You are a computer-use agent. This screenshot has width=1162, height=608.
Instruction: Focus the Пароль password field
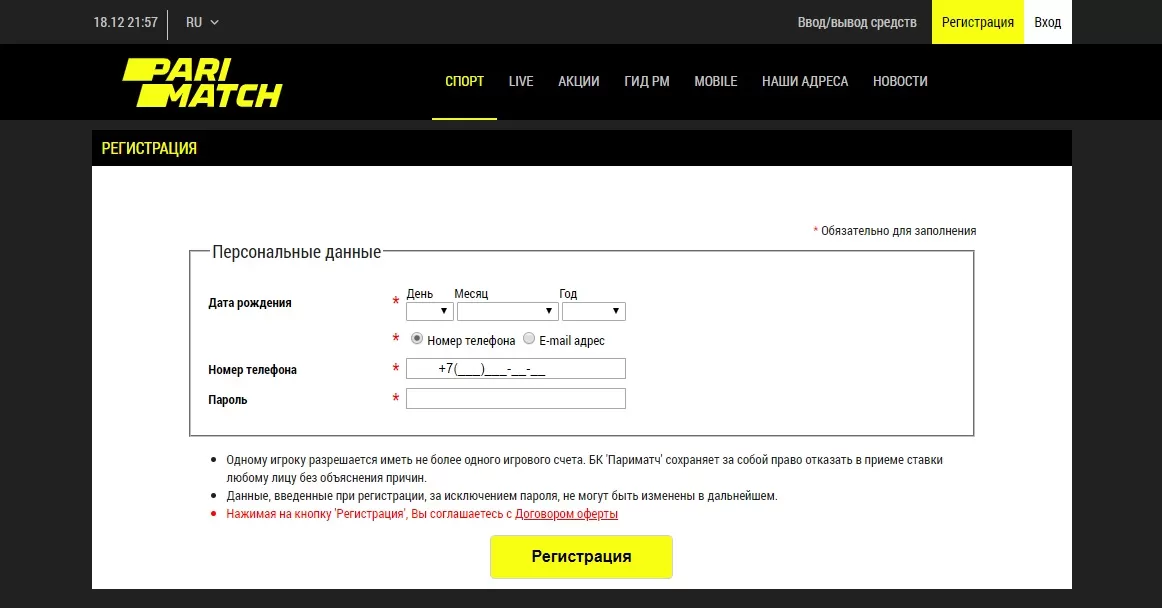tap(515, 399)
